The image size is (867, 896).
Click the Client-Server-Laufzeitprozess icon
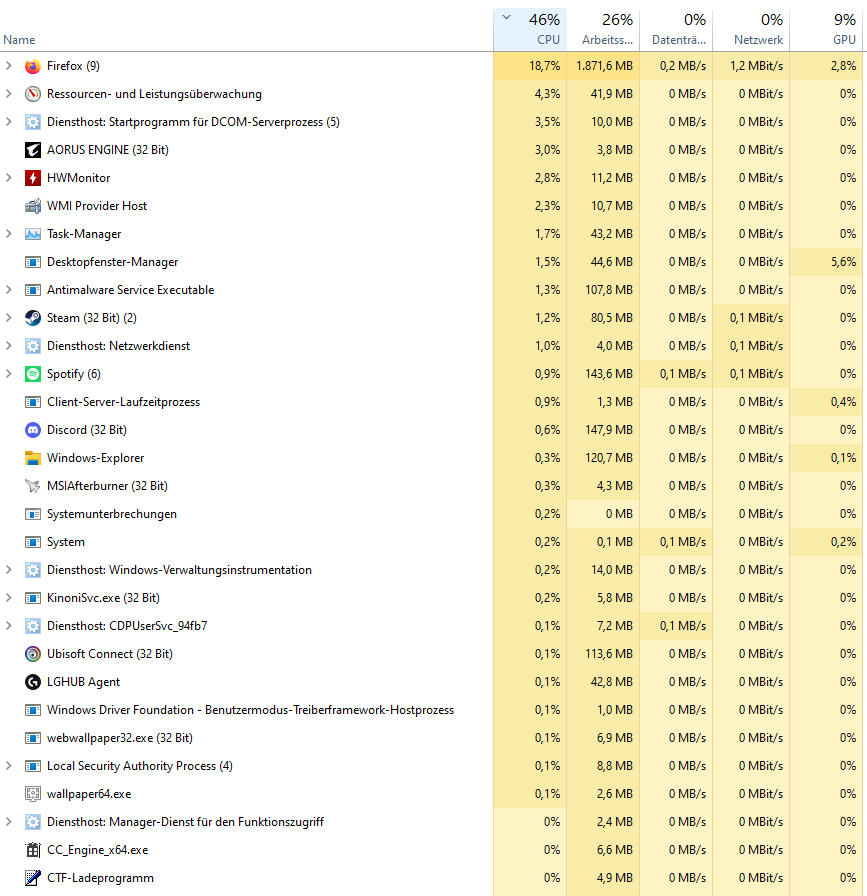33,402
